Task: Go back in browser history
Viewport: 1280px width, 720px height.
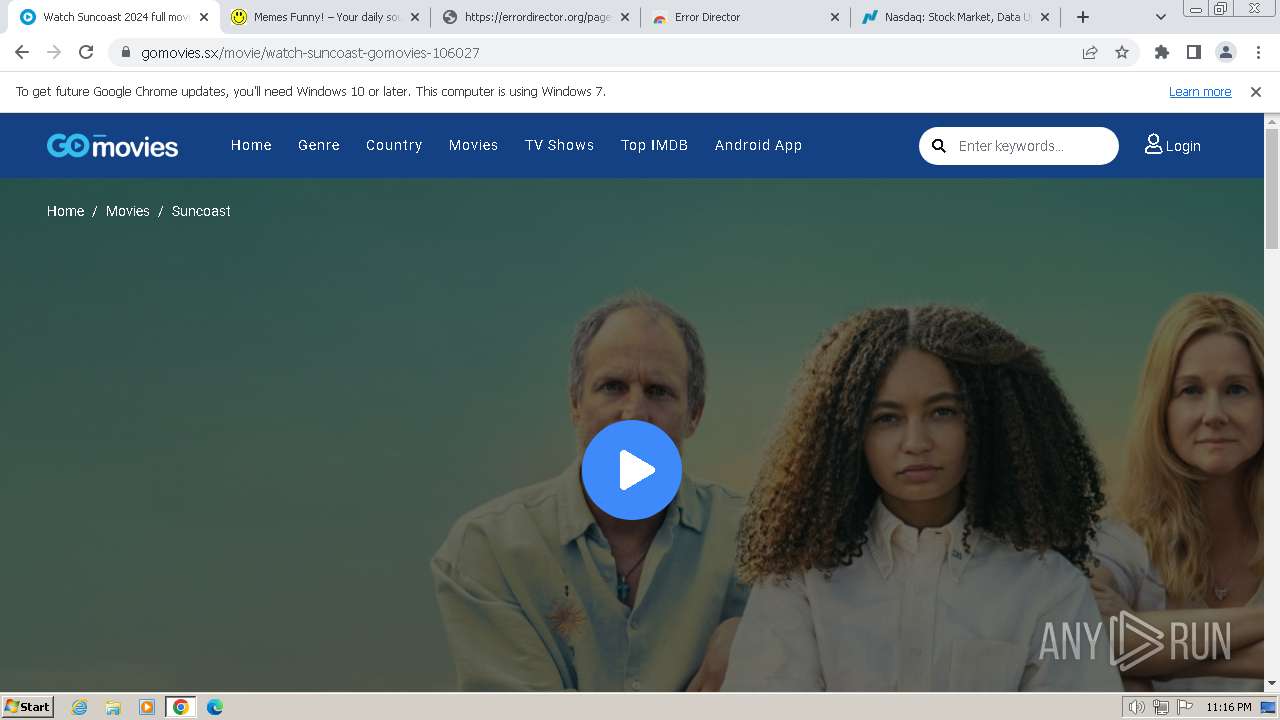Action: point(22,52)
